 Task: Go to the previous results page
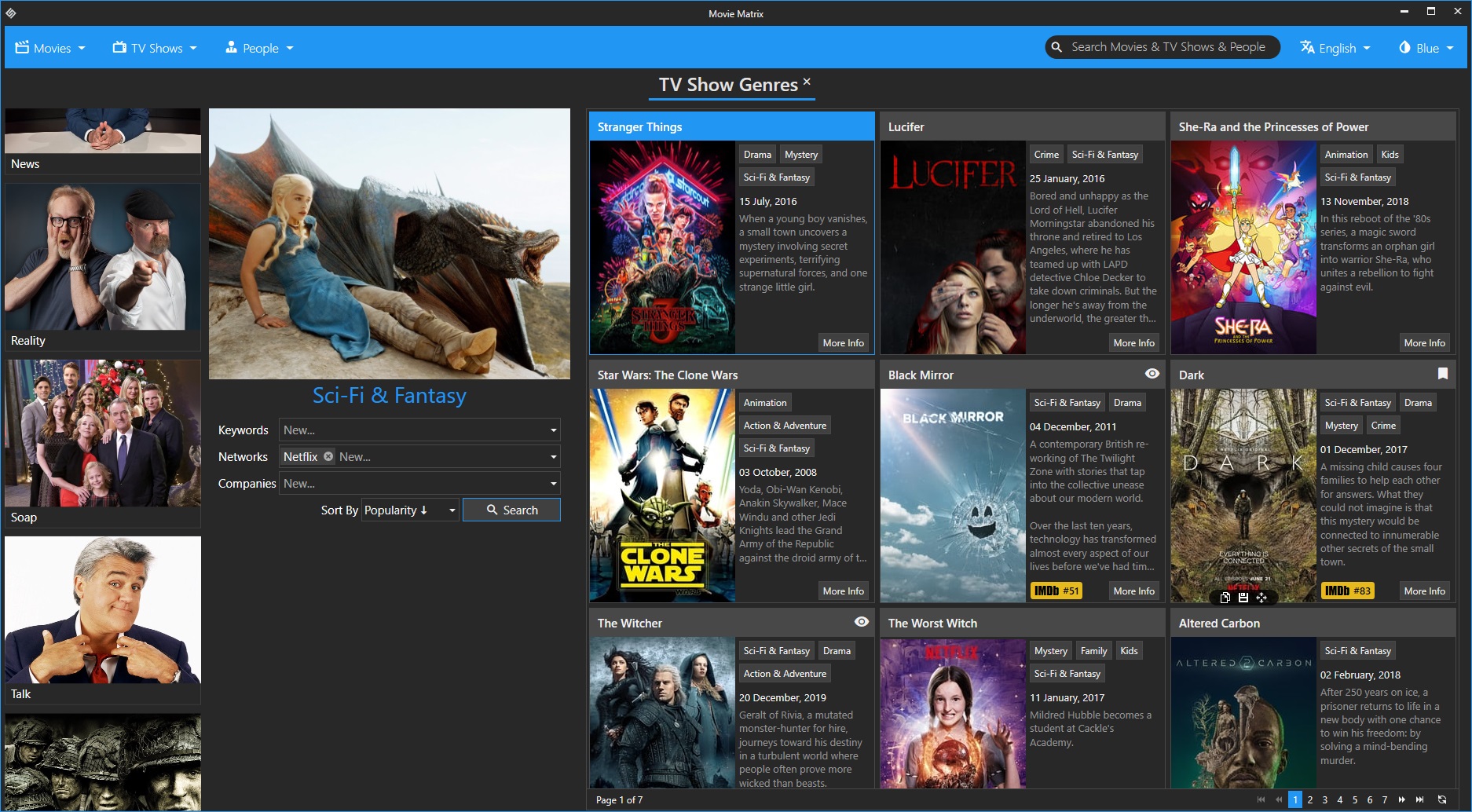coord(1279,799)
